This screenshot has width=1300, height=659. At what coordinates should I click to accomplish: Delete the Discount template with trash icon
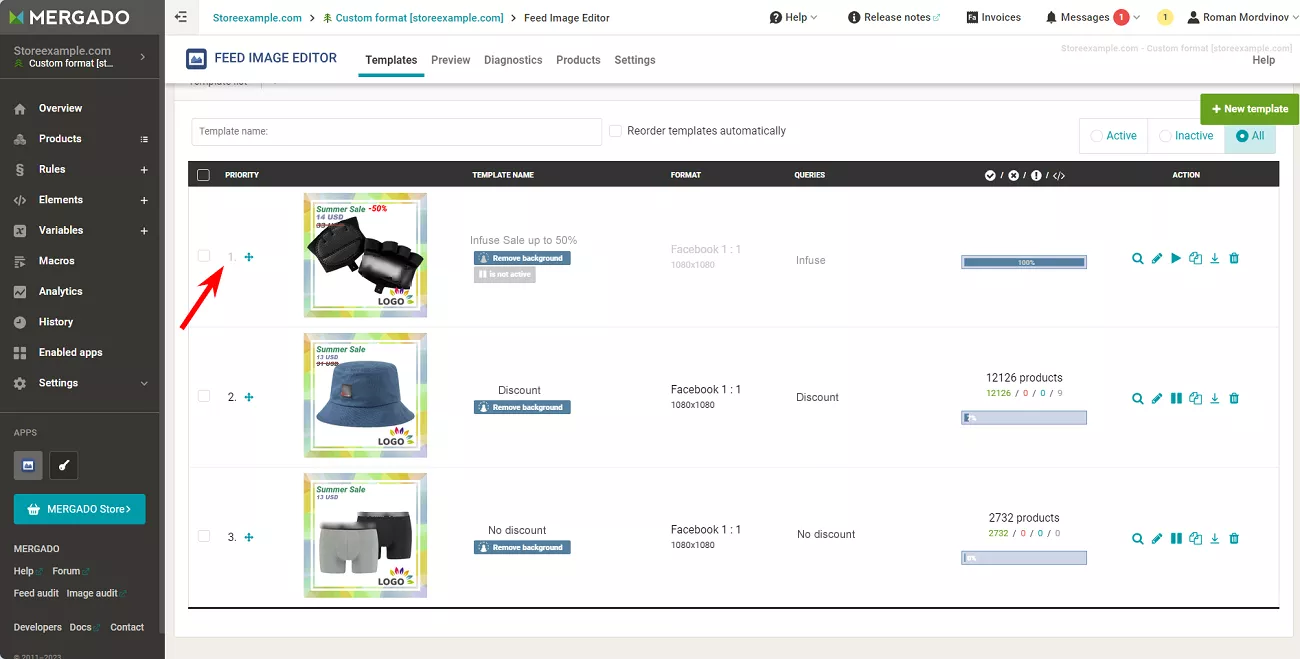1234,398
